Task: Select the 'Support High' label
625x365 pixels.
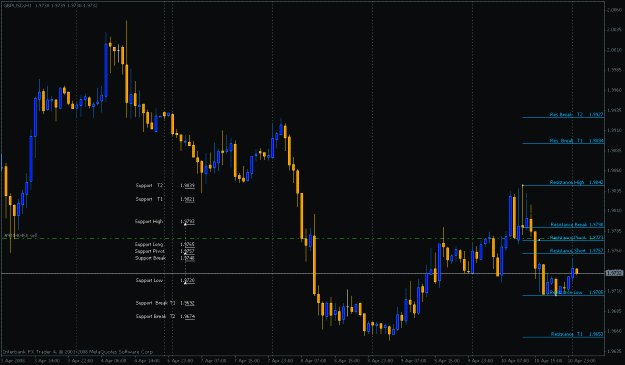Action: point(149,221)
